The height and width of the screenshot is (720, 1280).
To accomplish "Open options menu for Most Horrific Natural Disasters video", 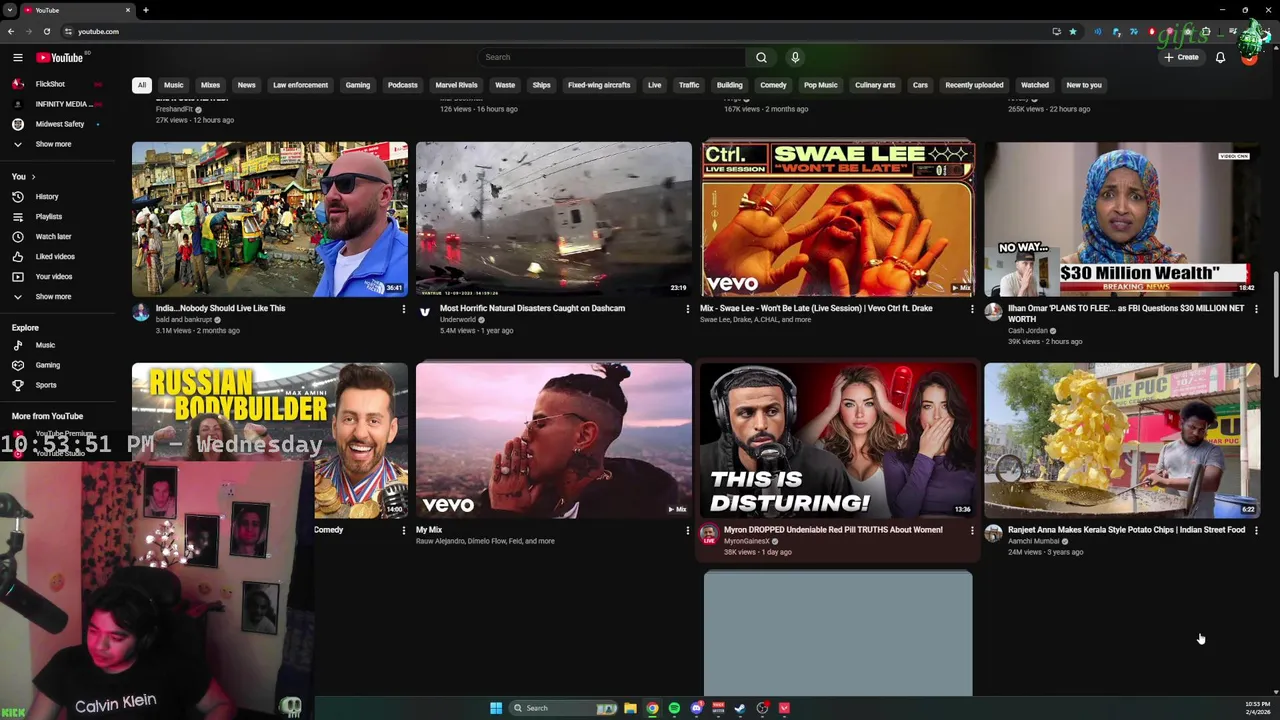I will (x=688, y=309).
